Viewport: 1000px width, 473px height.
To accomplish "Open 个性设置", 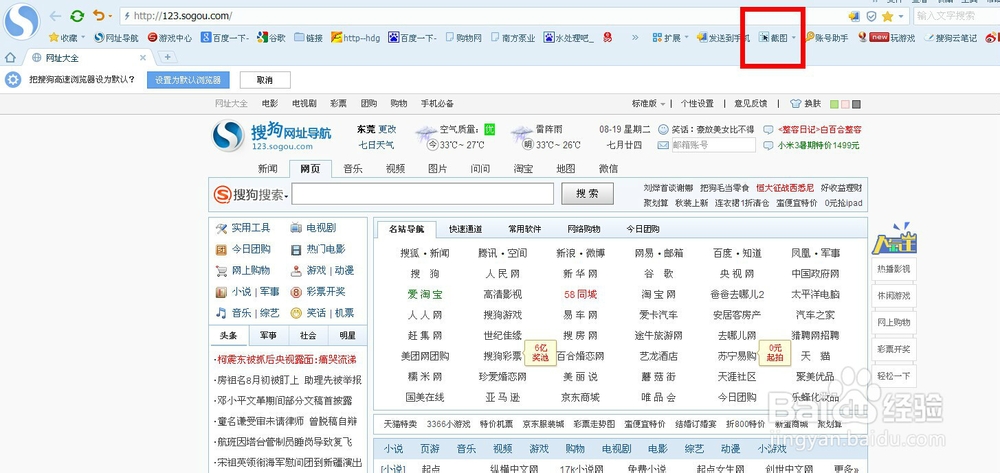I will [x=697, y=103].
